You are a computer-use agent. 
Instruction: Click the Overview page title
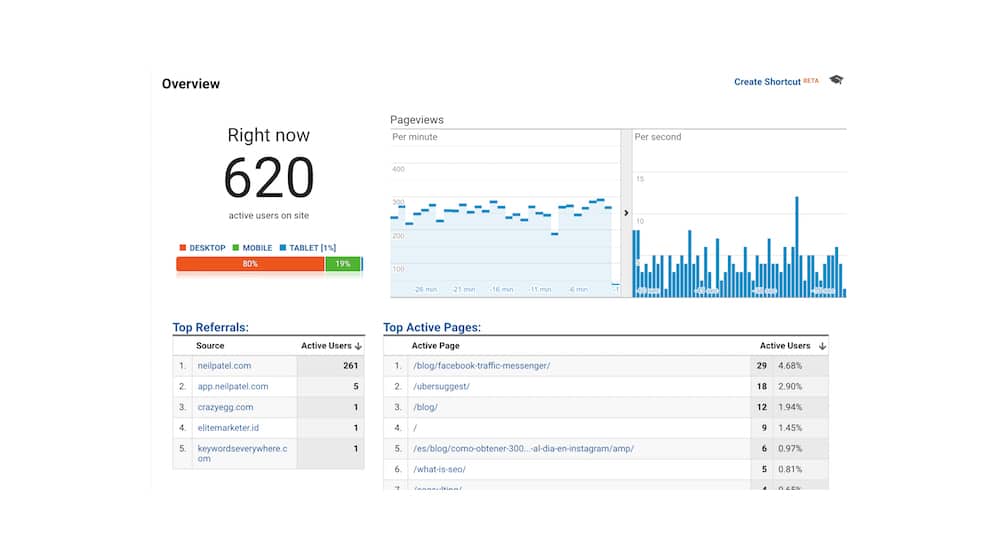(191, 84)
